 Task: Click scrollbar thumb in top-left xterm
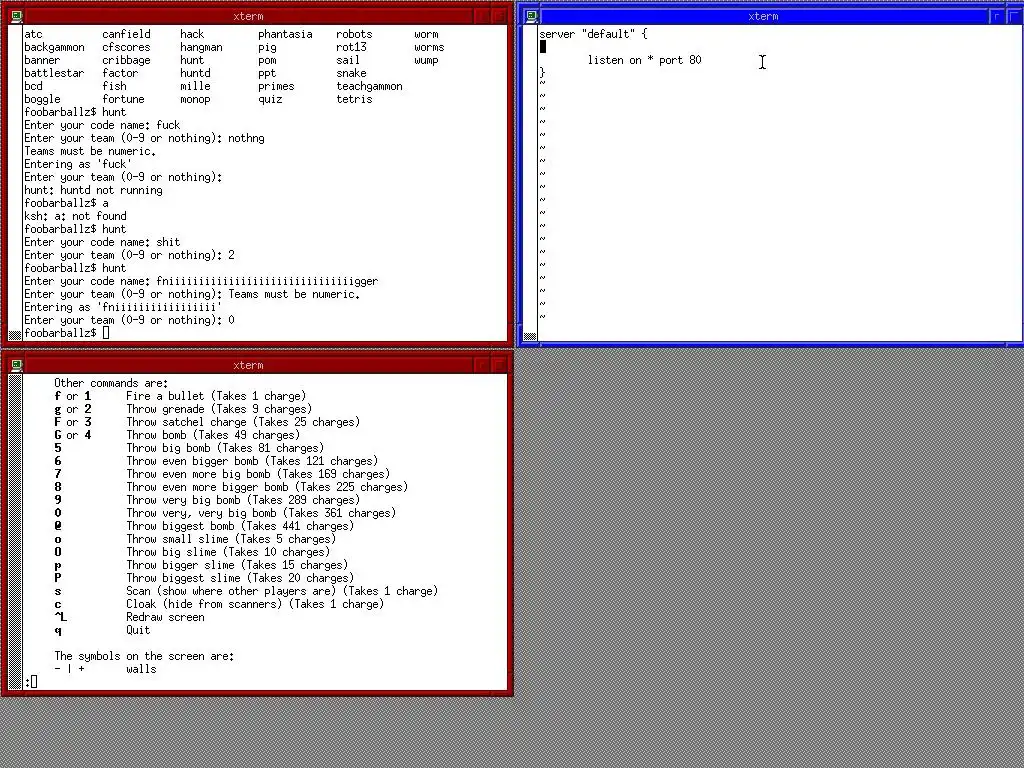tap(15, 335)
